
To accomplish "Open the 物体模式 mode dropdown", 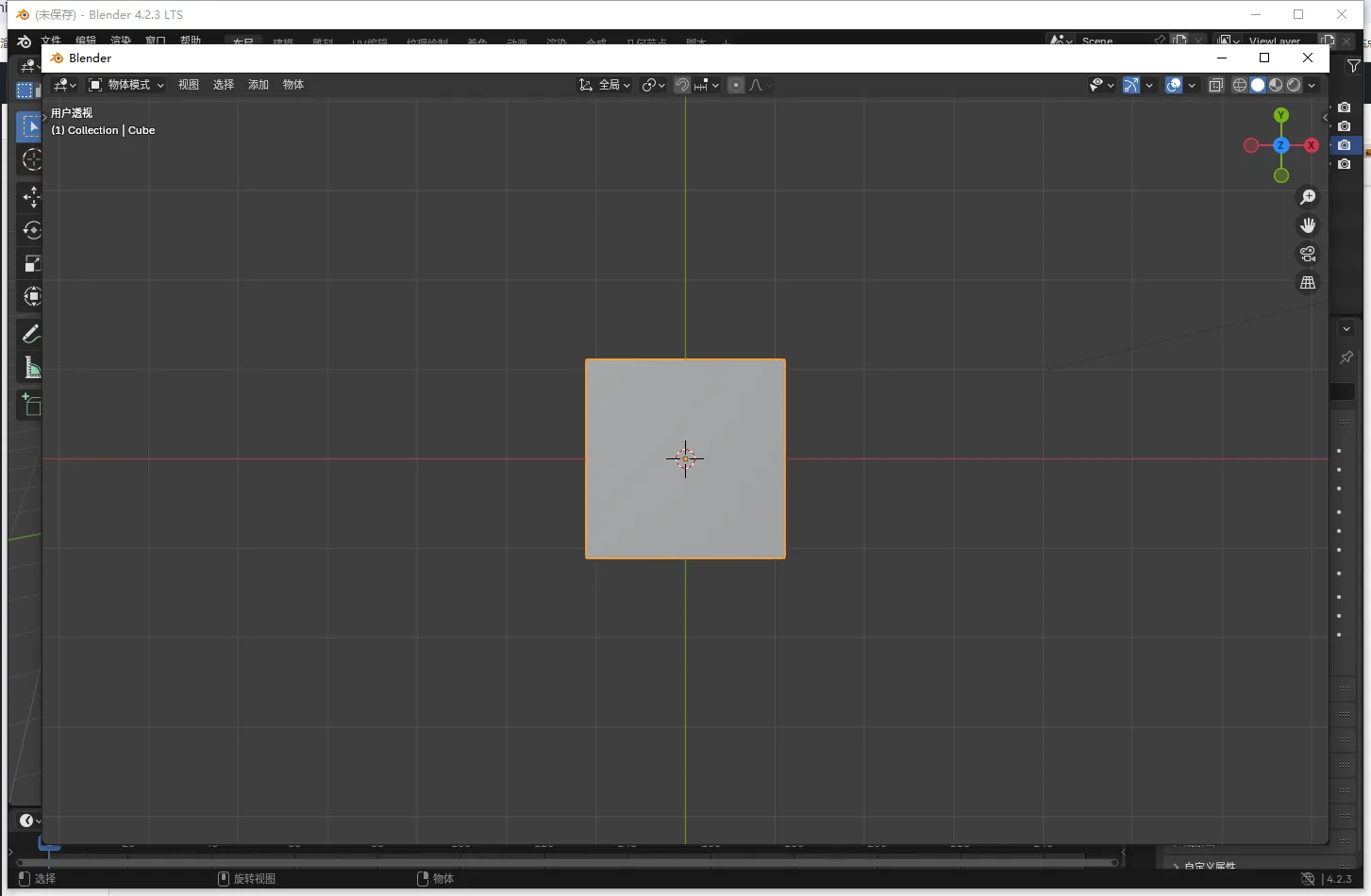I will pos(126,85).
